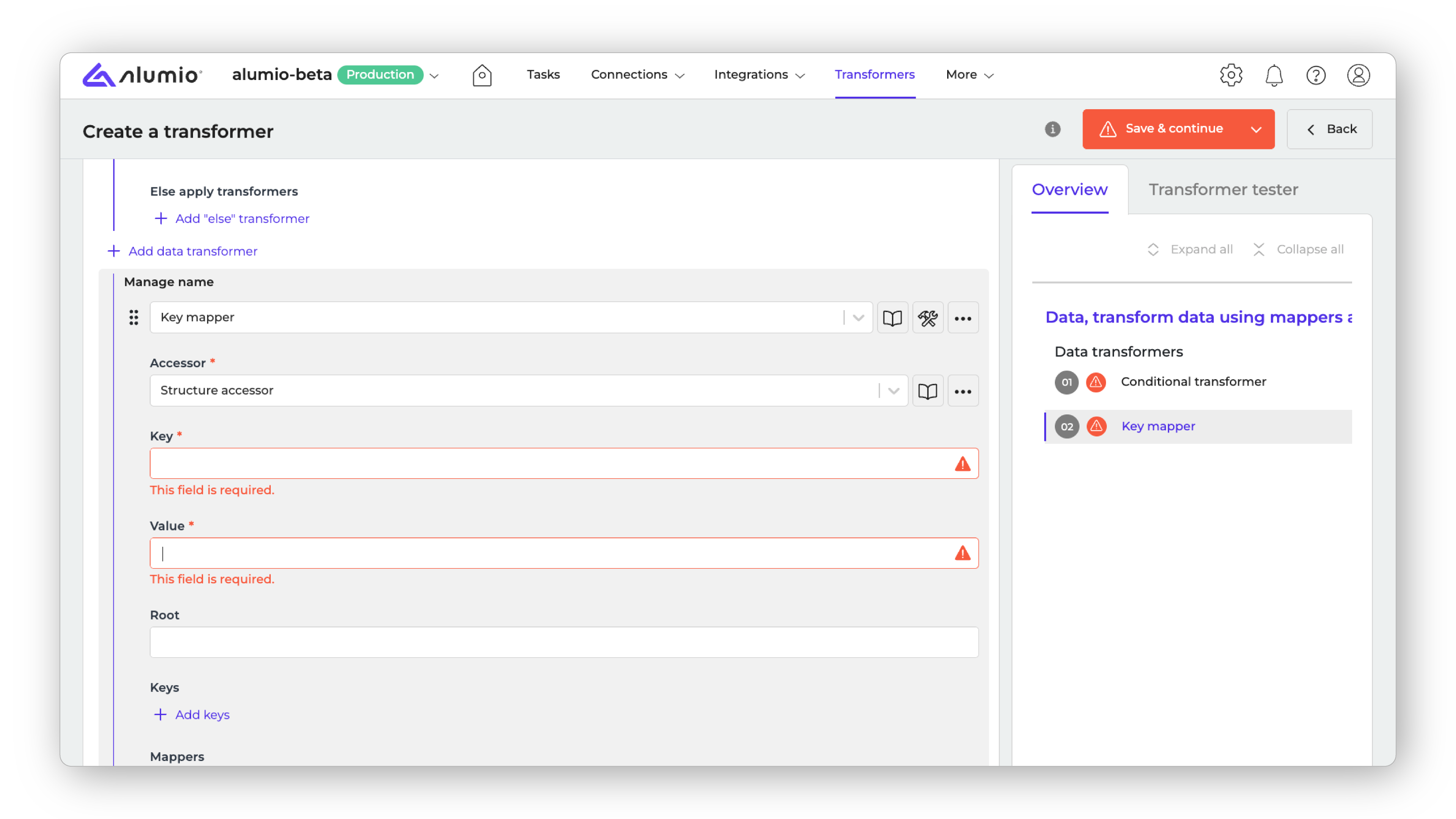Expand the Structure accessor dropdown

pyautogui.click(x=893, y=391)
